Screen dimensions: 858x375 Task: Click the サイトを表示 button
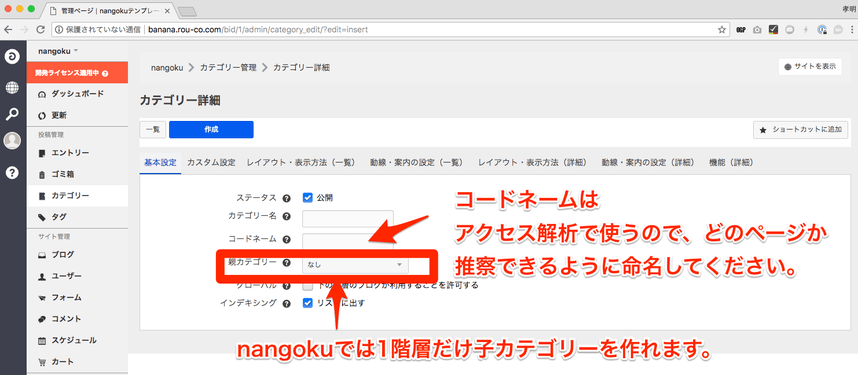pos(810,67)
